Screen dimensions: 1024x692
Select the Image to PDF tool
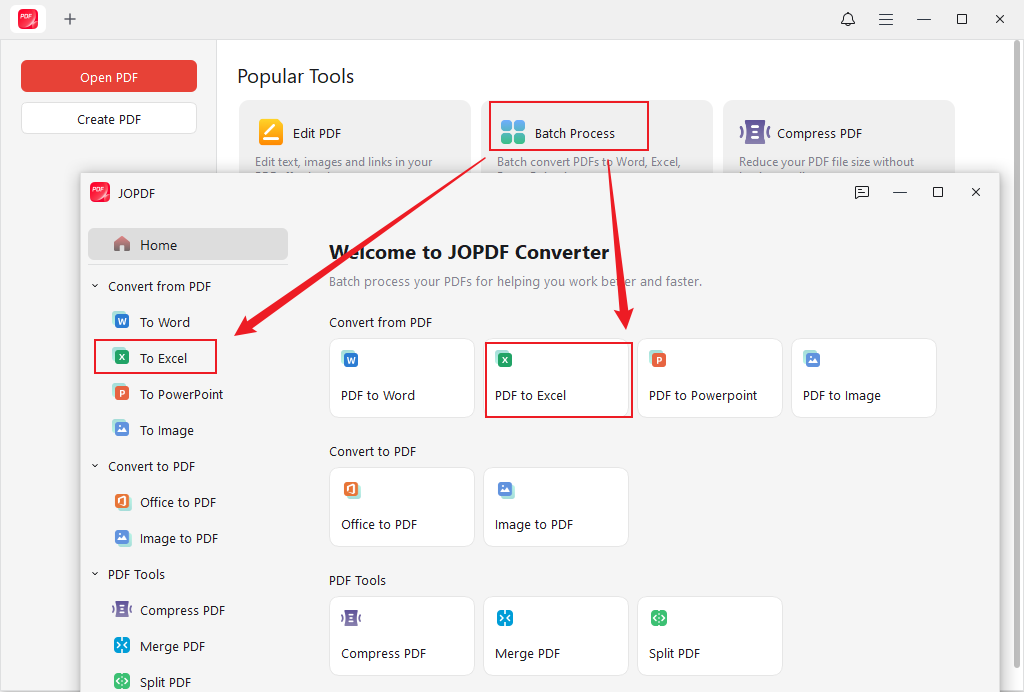pyautogui.click(x=555, y=507)
